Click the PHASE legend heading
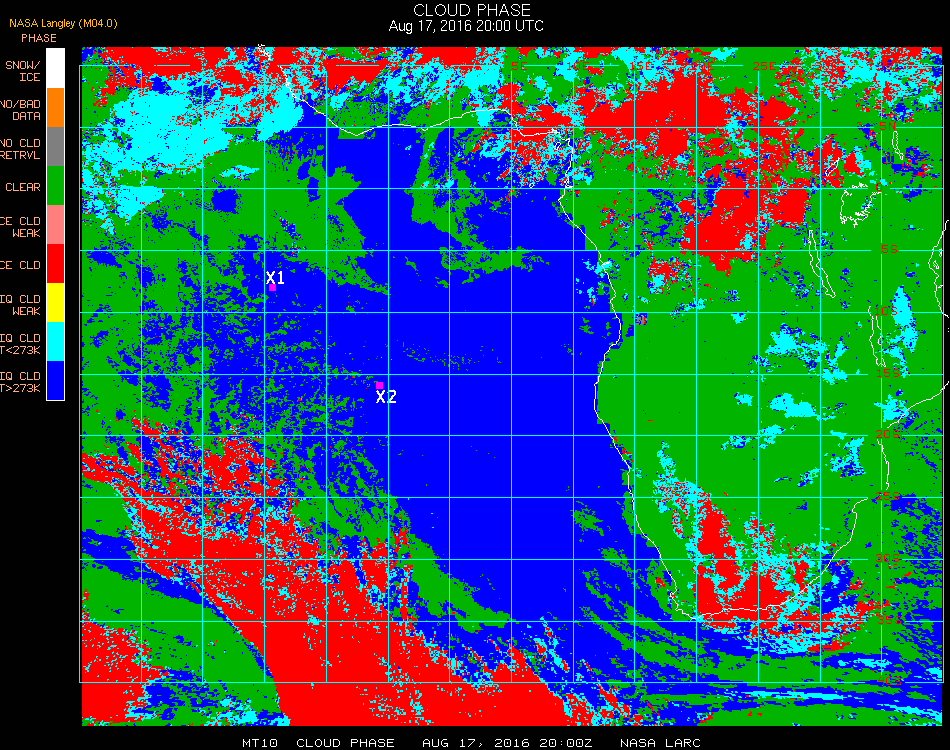Image resolution: width=950 pixels, height=750 pixels. (39, 38)
